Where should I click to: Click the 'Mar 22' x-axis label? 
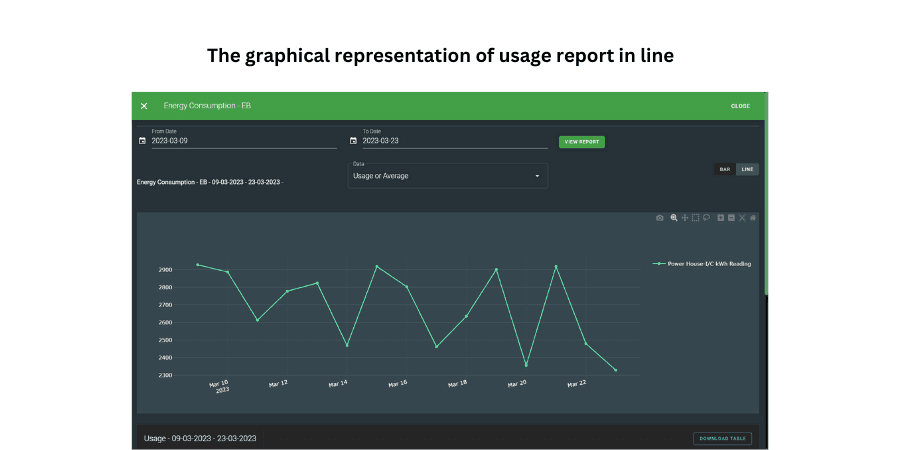click(x=577, y=383)
